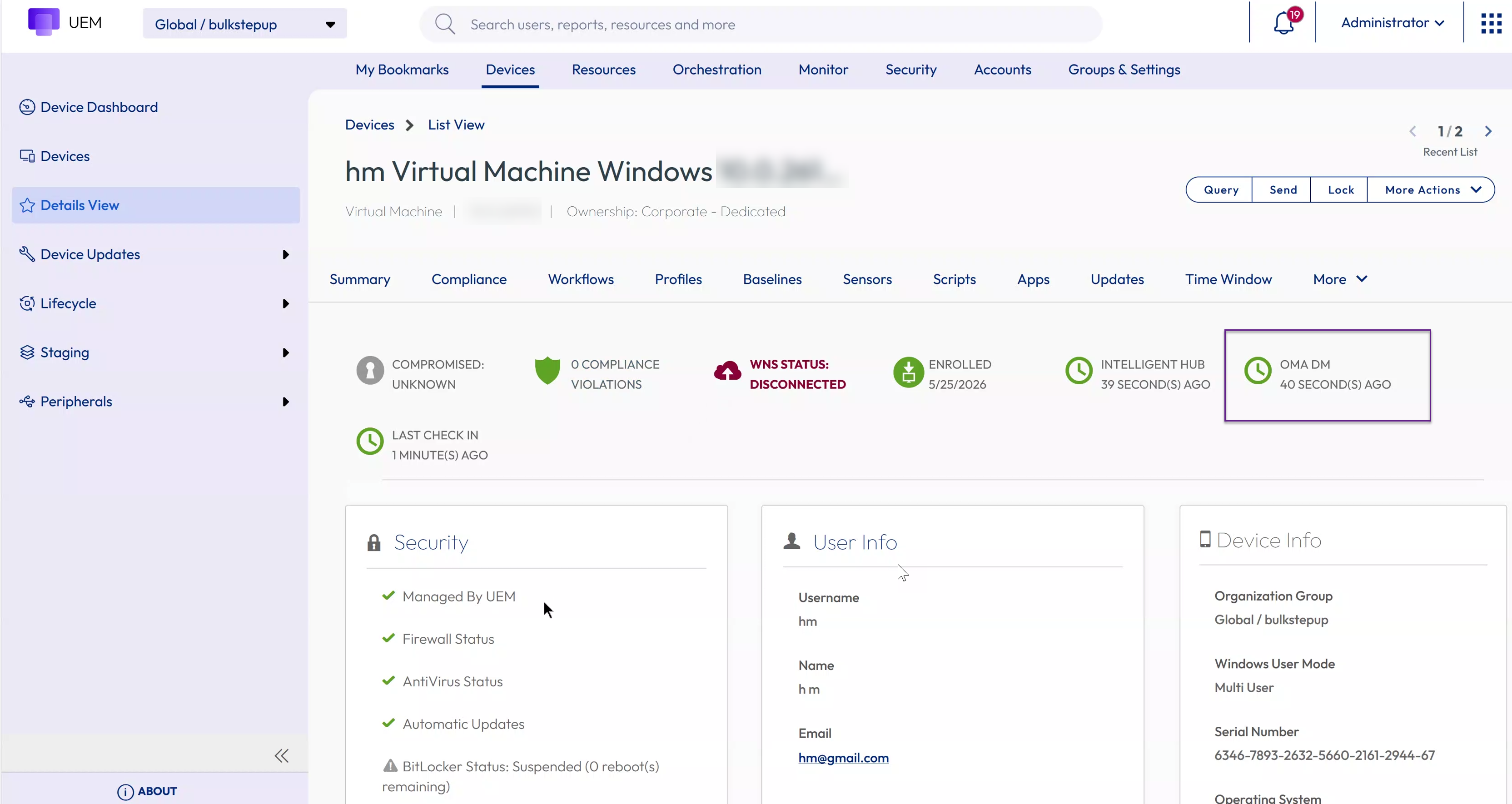Switch to the Compliance tab
The height and width of the screenshot is (804, 1512).
click(x=469, y=279)
